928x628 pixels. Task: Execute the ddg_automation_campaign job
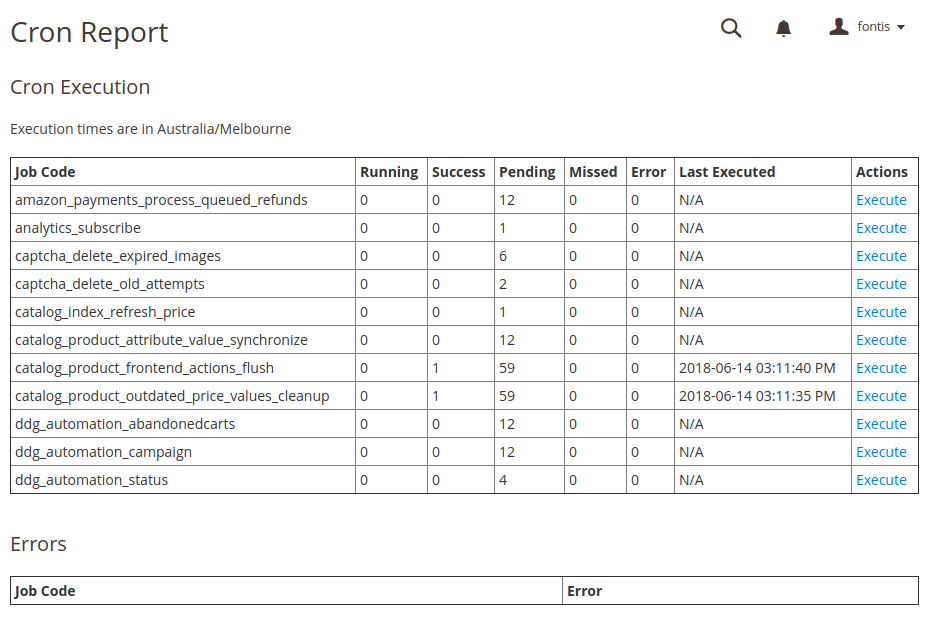[881, 452]
